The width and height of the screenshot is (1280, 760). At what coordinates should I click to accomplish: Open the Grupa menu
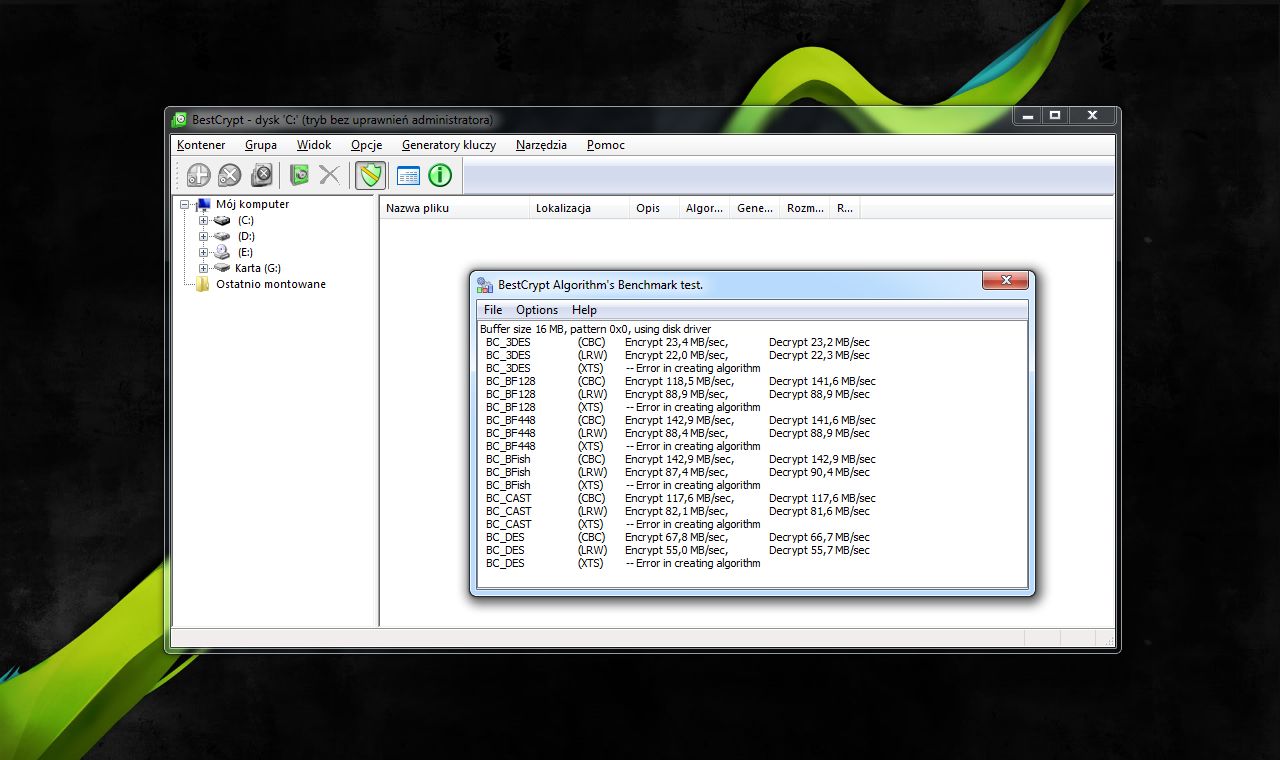pyautogui.click(x=261, y=145)
